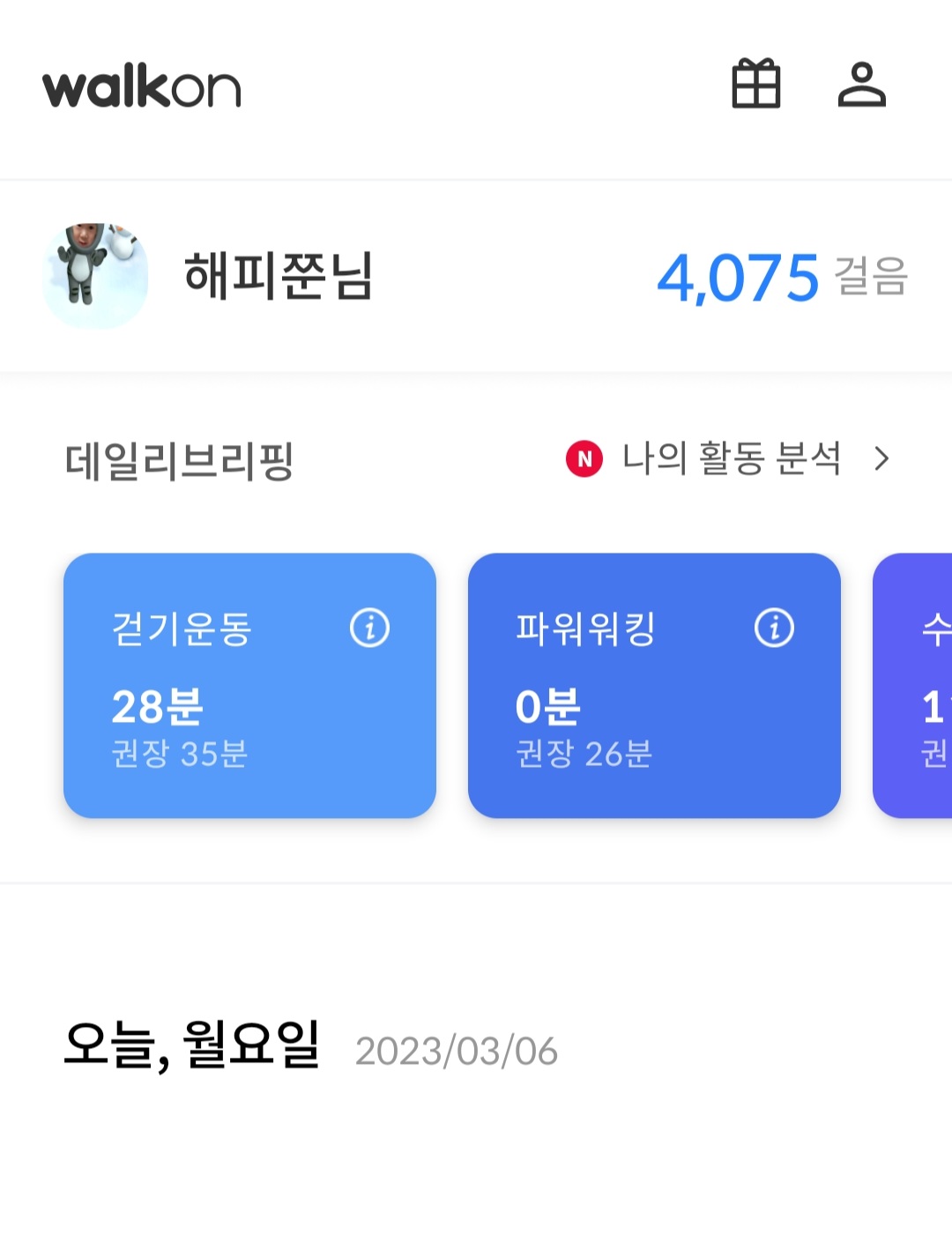Open the 나의 활동 분석 link
952x1242 pixels.
(731, 459)
